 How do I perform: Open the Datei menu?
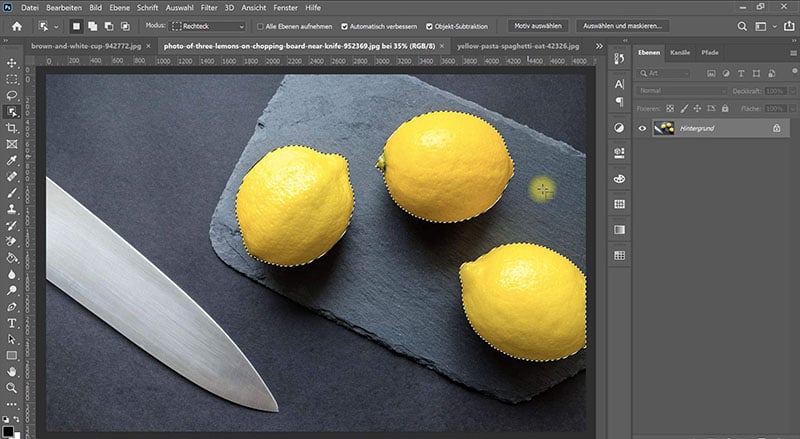(x=30, y=8)
